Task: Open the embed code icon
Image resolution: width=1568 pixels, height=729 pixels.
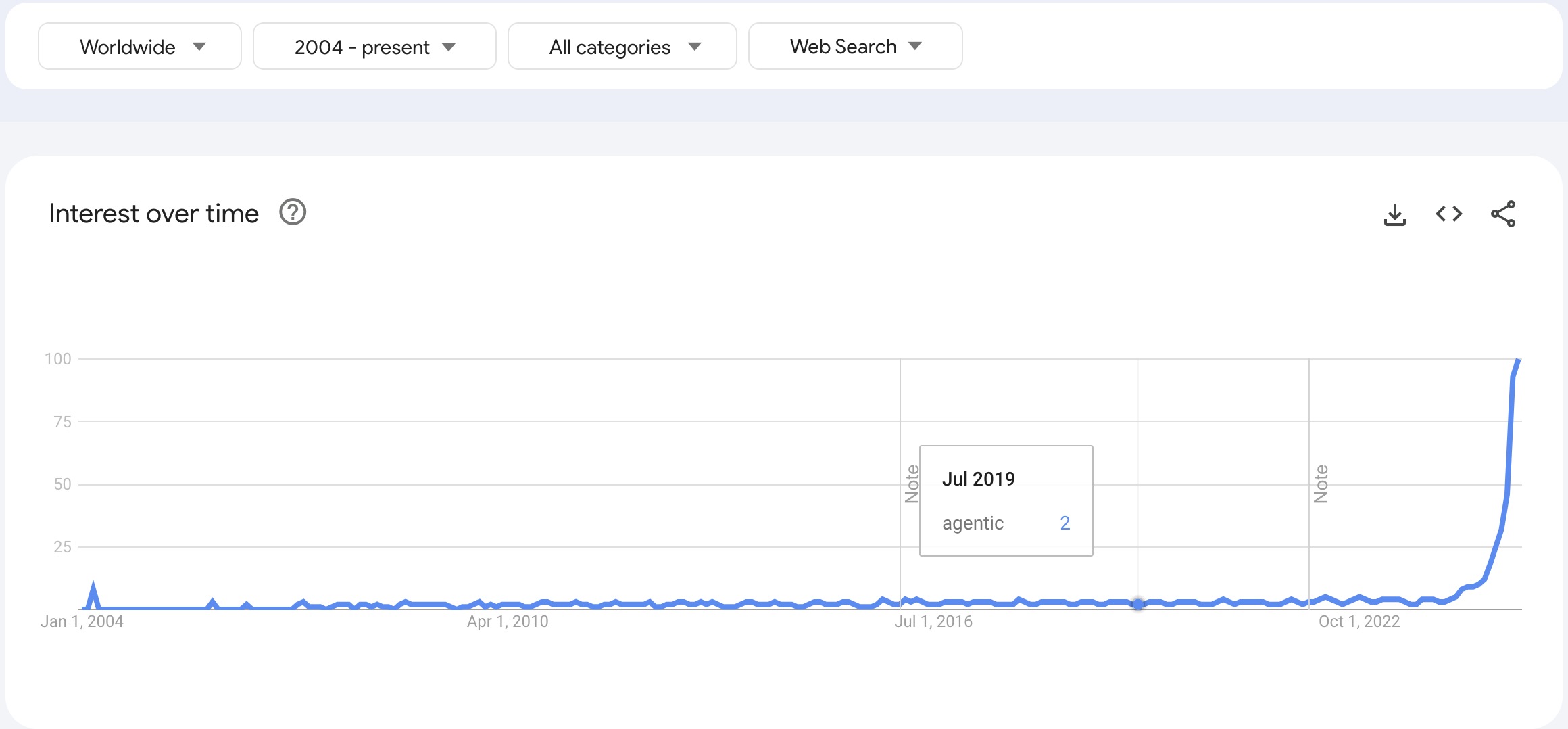Action: 1448,214
